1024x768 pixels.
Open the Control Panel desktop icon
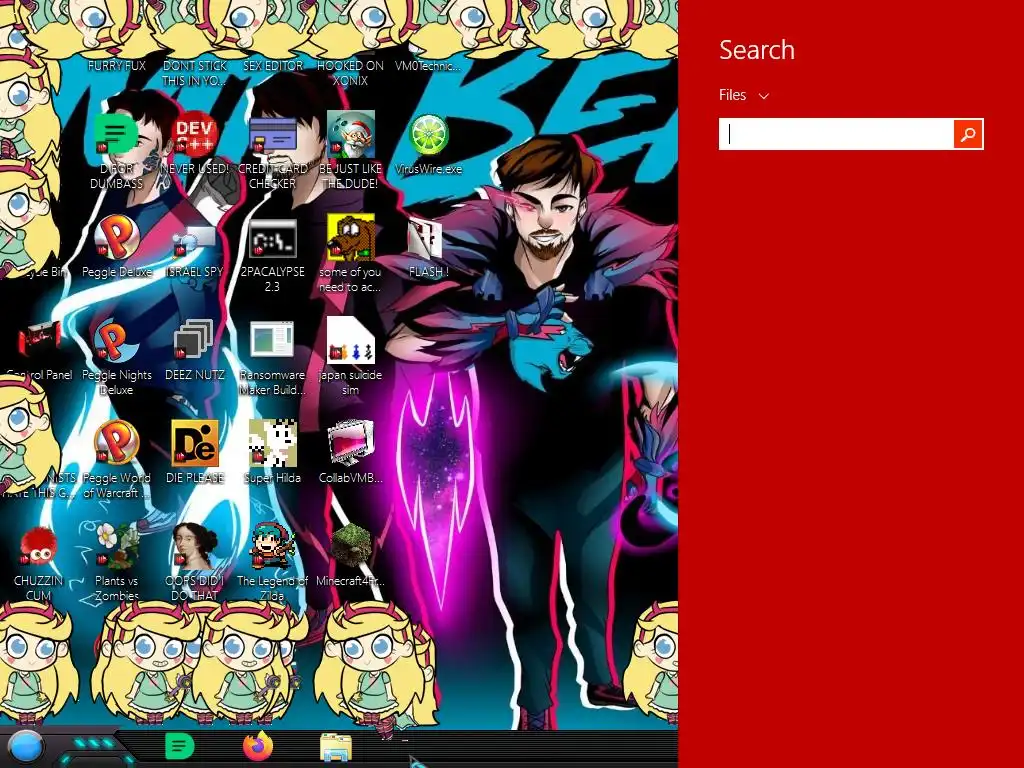point(39,340)
